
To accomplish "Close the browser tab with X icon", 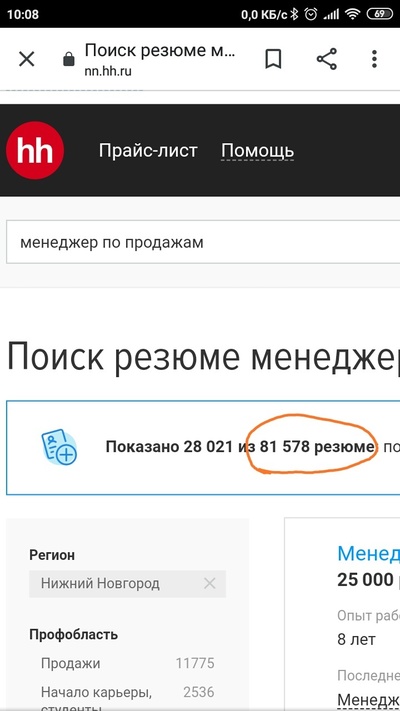I will pyautogui.click(x=26, y=59).
